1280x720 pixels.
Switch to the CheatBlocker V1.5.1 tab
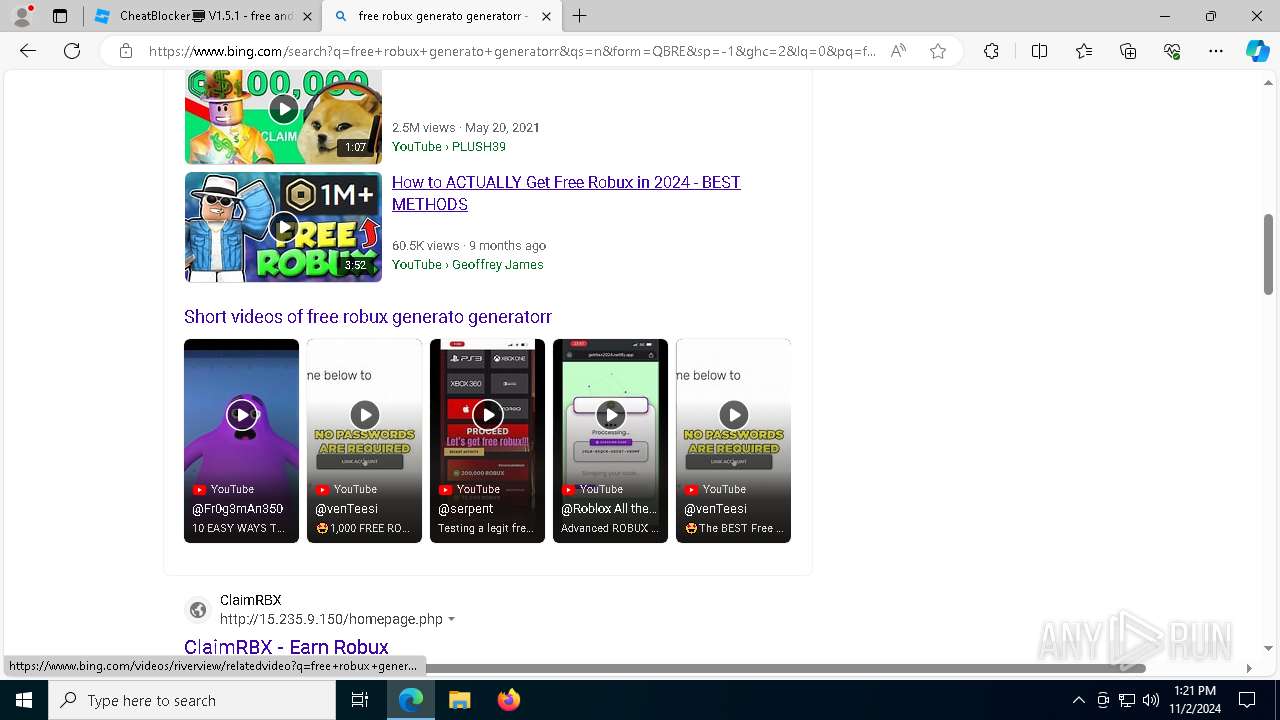click(x=202, y=16)
